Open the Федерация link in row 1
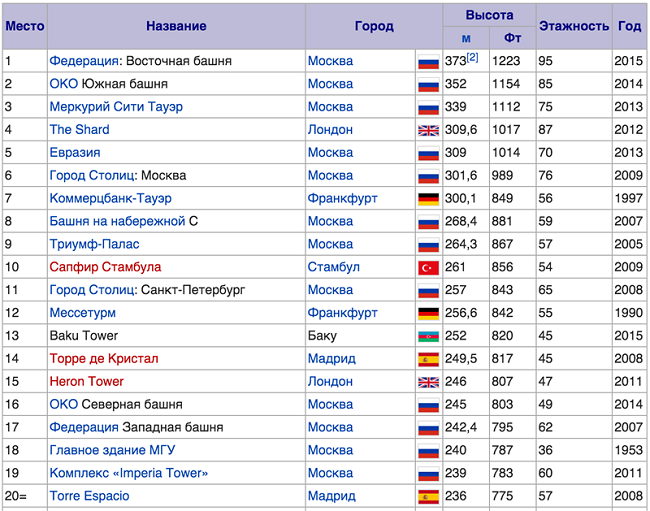650x511 pixels. pos(84,61)
